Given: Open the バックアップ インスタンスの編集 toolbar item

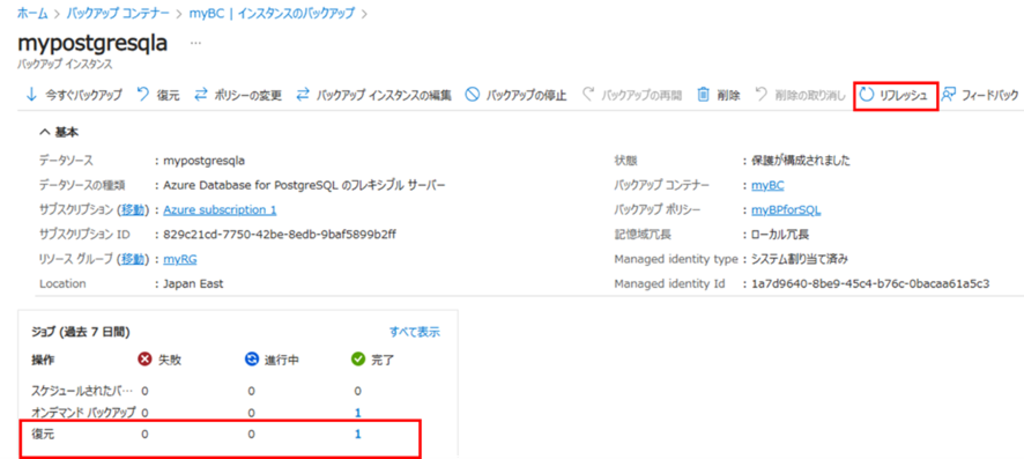Looking at the screenshot, I should (374, 95).
